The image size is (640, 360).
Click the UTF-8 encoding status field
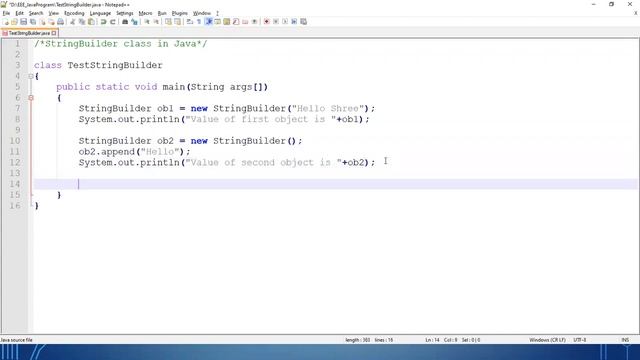(x=580, y=340)
